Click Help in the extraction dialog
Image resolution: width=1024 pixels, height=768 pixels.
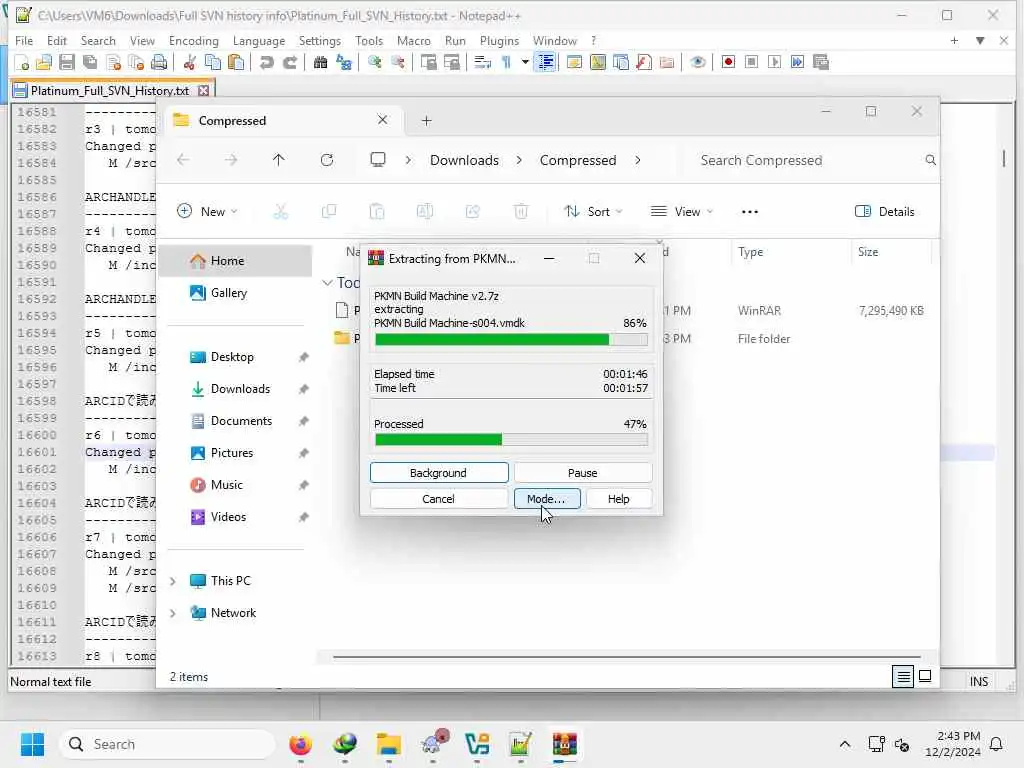click(618, 499)
